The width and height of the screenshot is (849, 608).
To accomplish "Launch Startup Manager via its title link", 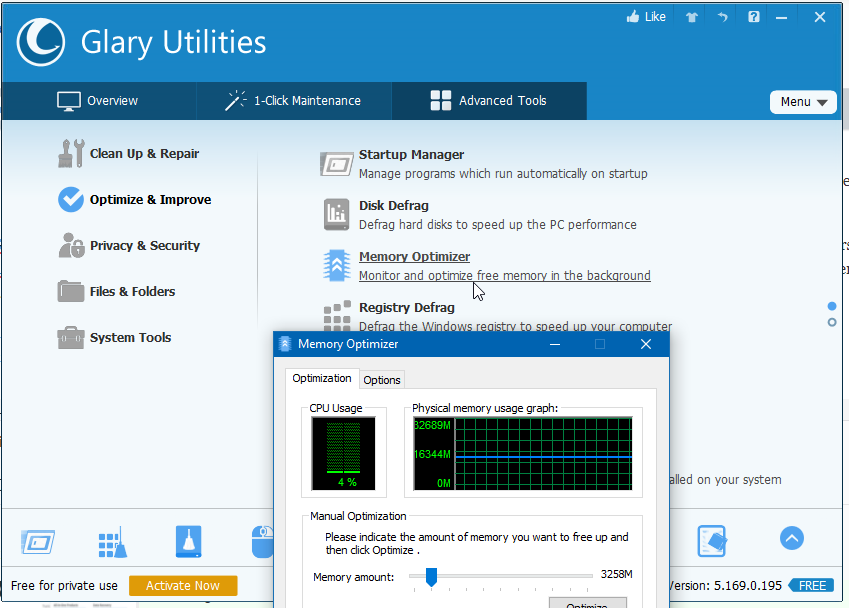I will [412, 155].
